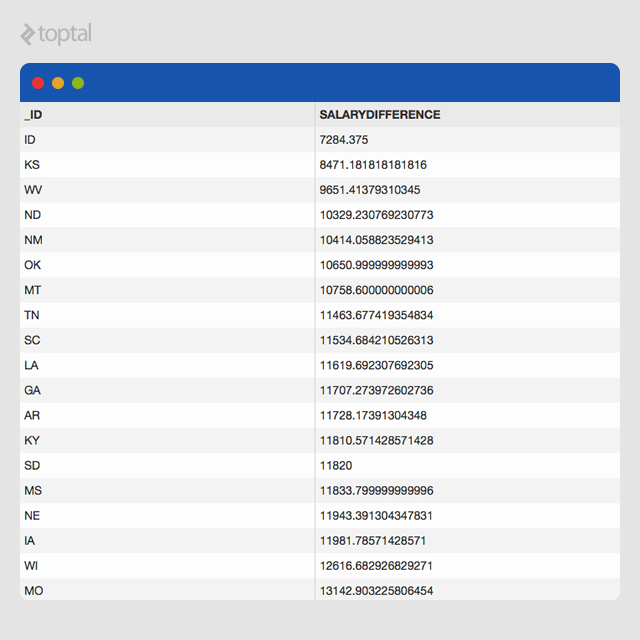
Task: Select the value 9651.41379310345
Action: pos(370,190)
